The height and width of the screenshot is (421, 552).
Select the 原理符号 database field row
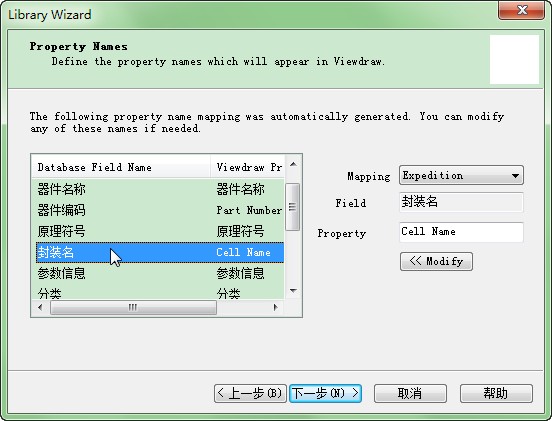point(160,231)
